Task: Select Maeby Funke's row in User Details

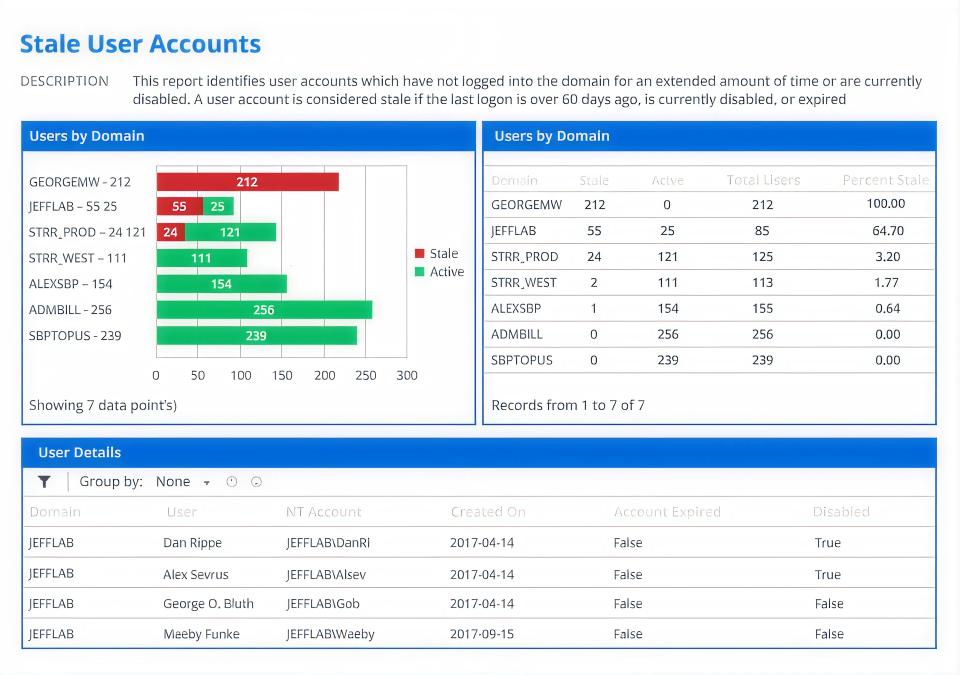Action: (x=480, y=634)
